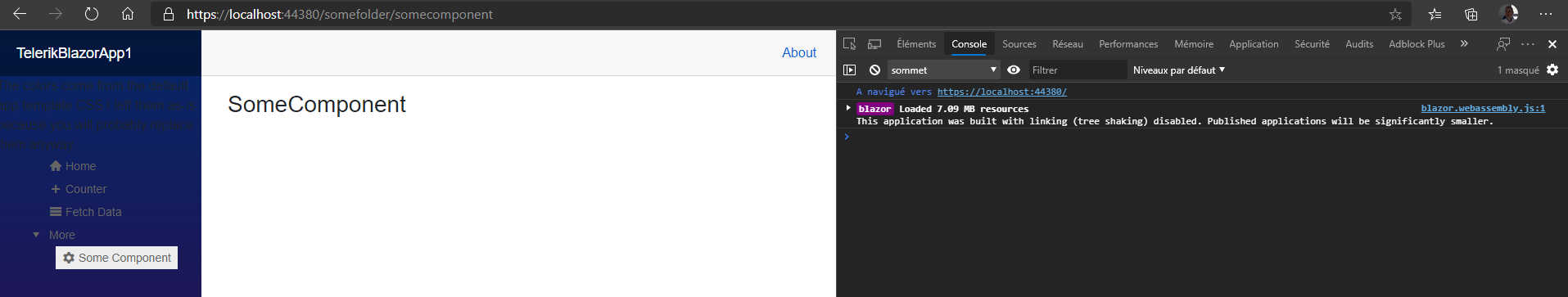The height and width of the screenshot is (297, 1568).
Task: Show more DevTools tabs chevron
Action: click(x=1464, y=44)
